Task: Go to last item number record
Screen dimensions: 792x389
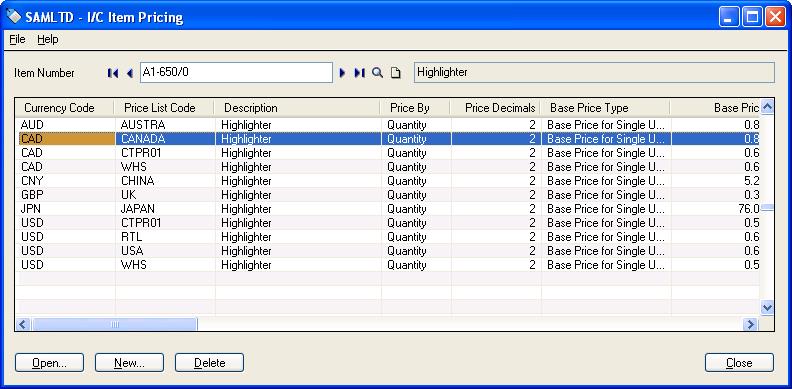Action: pyautogui.click(x=359, y=73)
